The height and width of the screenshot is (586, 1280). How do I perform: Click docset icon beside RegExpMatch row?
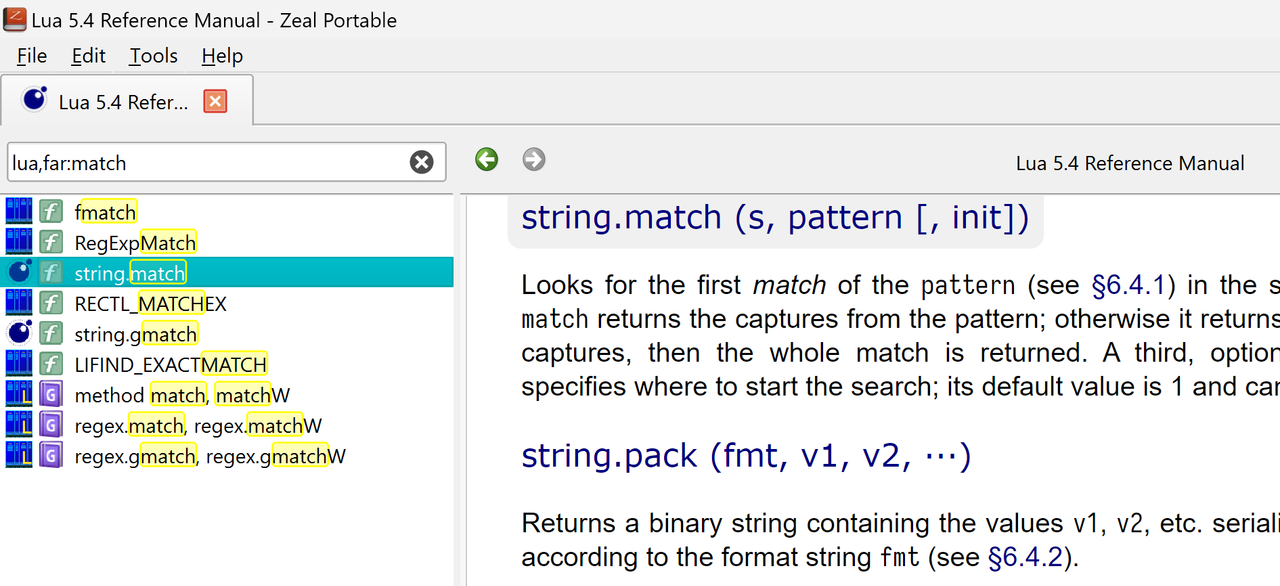(19, 241)
